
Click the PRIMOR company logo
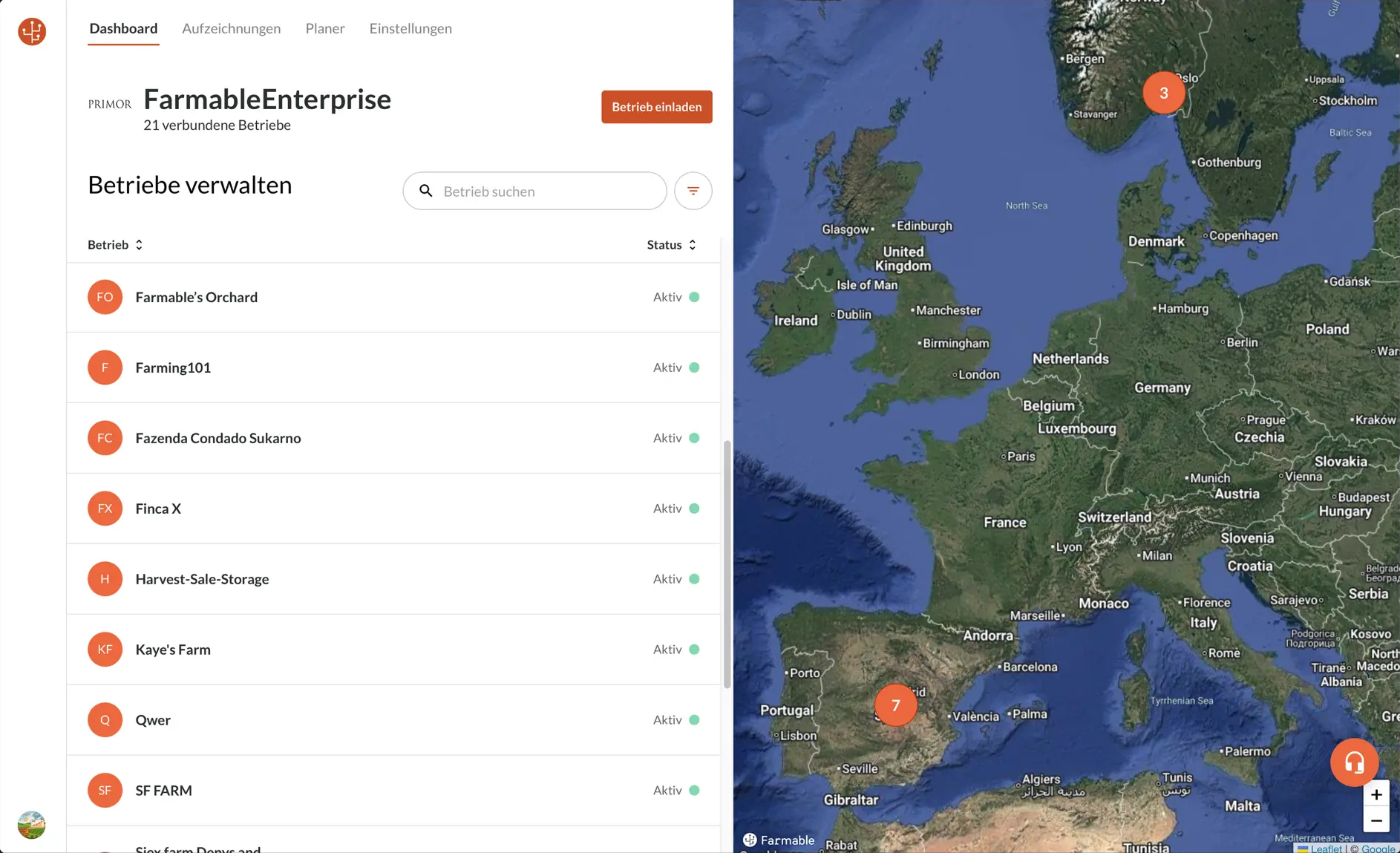(110, 104)
